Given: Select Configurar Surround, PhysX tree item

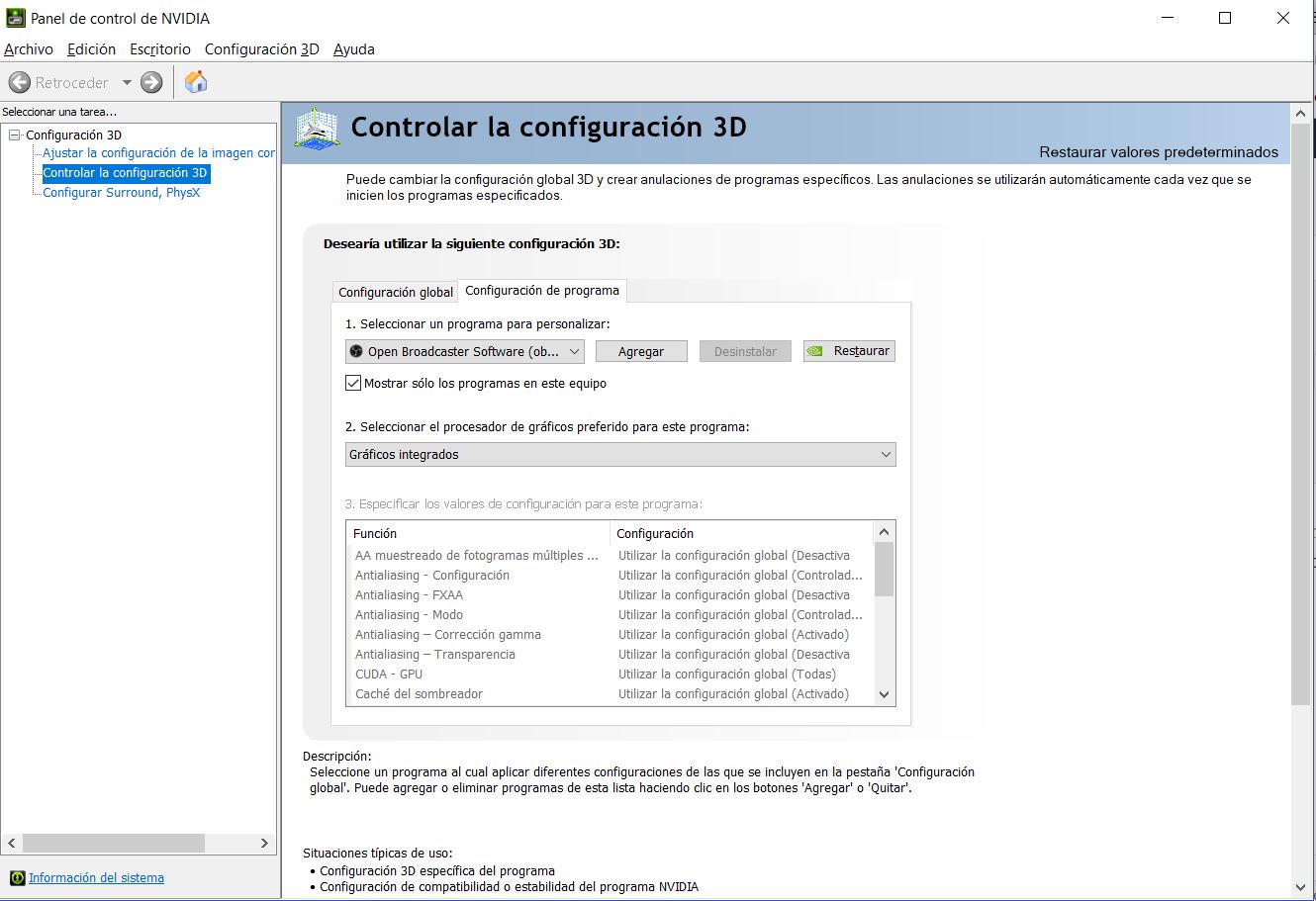Looking at the screenshot, I should click(122, 193).
